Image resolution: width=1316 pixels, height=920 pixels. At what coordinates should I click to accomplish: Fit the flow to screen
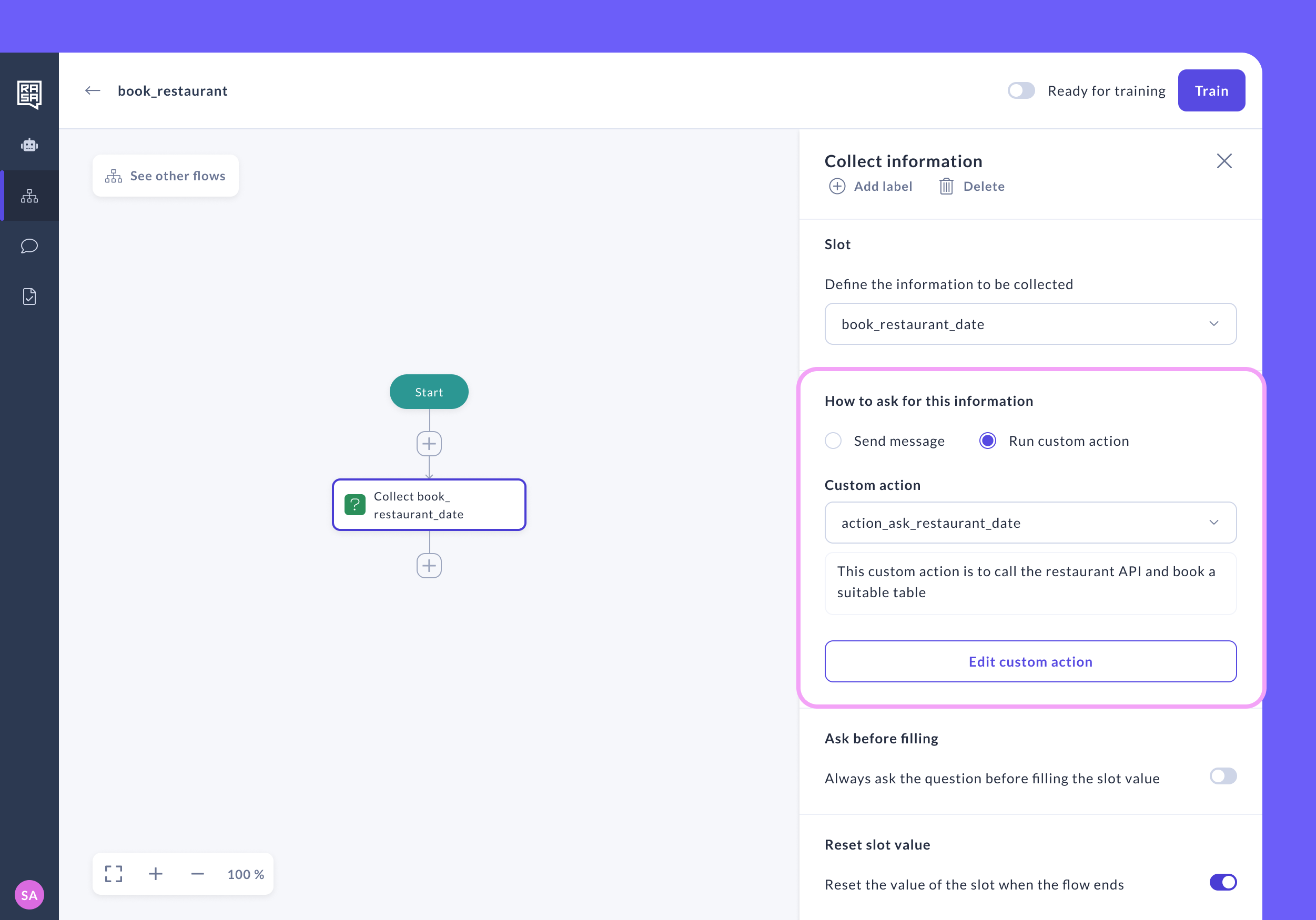[114, 874]
